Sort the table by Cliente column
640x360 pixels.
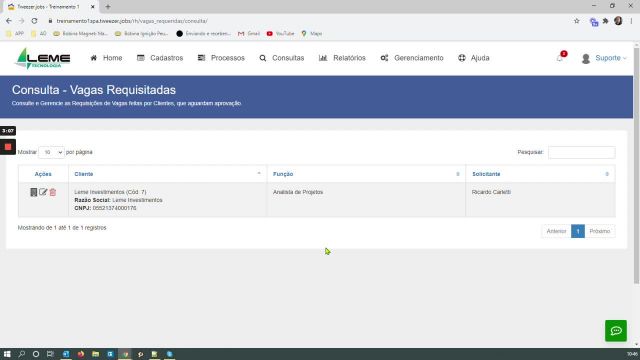tap(167, 174)
